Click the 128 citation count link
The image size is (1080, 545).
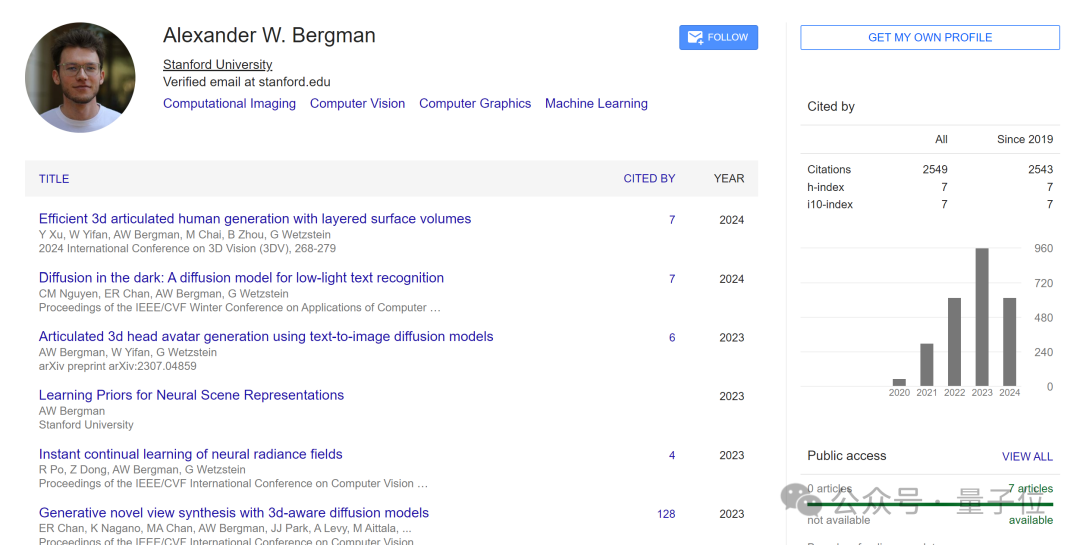[666, 514]
